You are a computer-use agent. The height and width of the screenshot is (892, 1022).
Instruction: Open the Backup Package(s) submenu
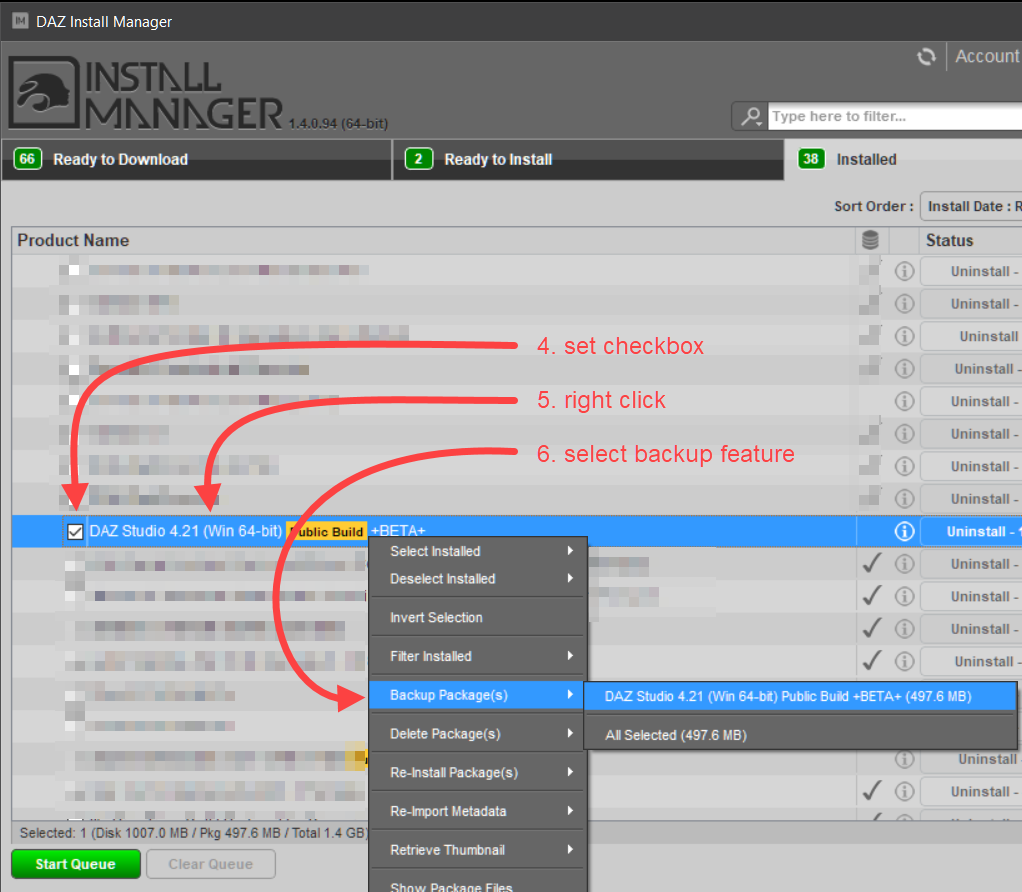477,695
